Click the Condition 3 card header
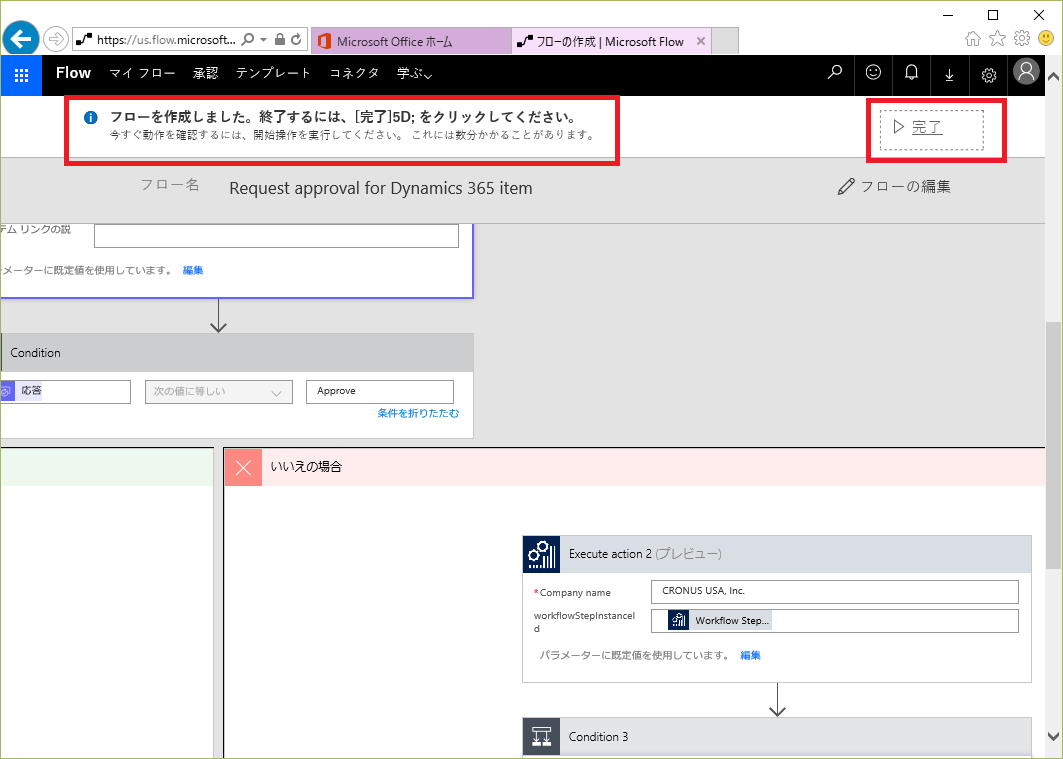 point(777,737)
